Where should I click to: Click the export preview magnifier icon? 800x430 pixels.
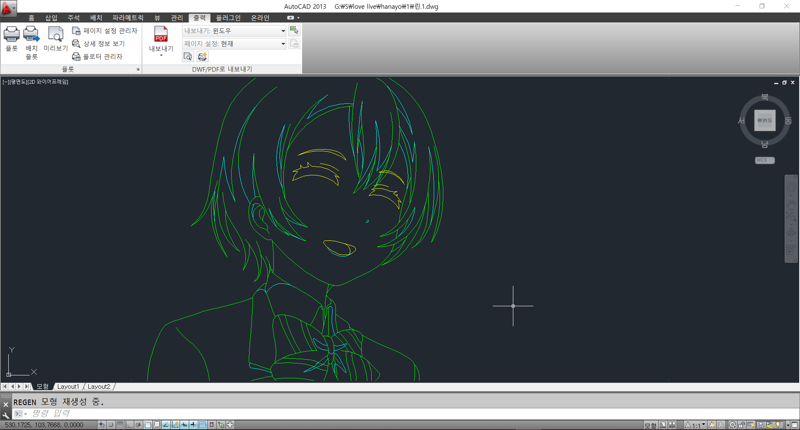point(188,56)
